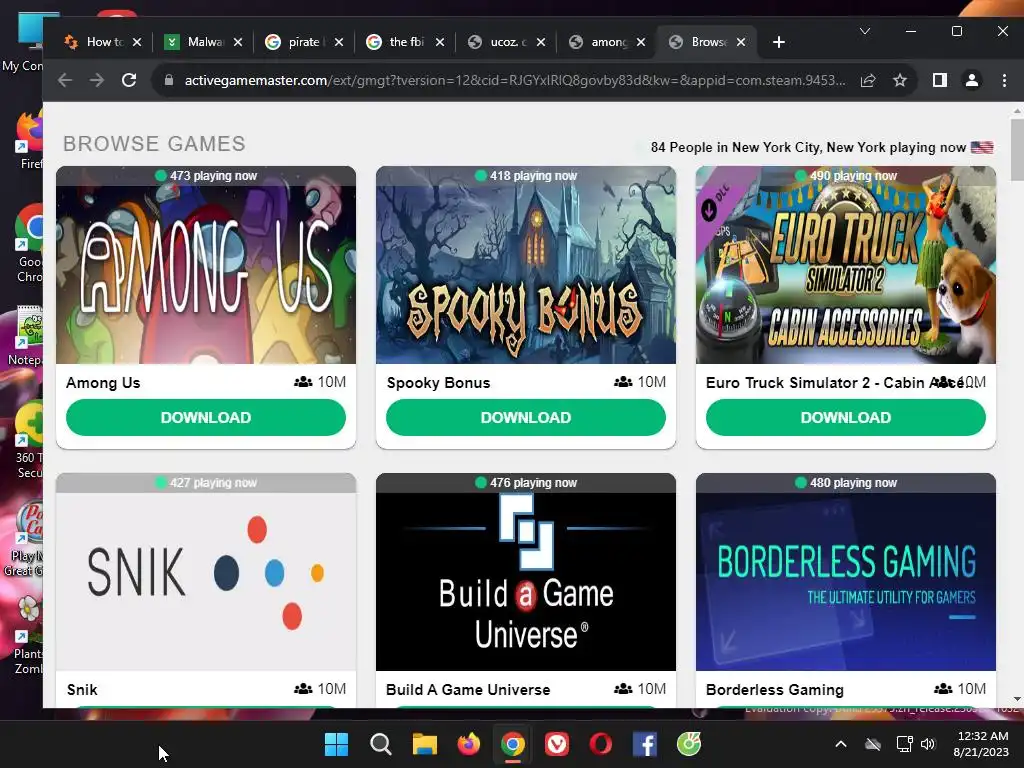Click the '476 playing now' badge

[526, 483]
